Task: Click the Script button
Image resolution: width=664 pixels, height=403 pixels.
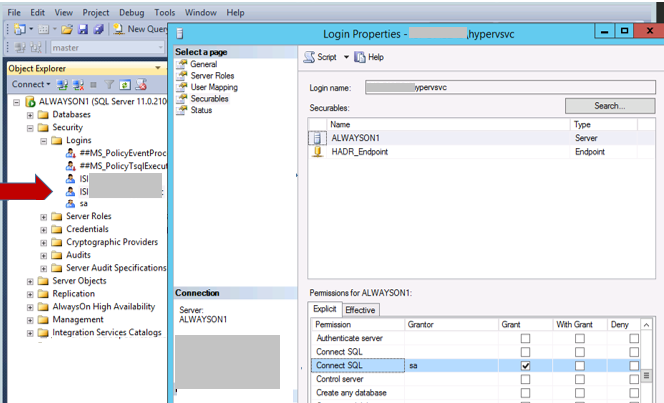Action: coord(321,57)
